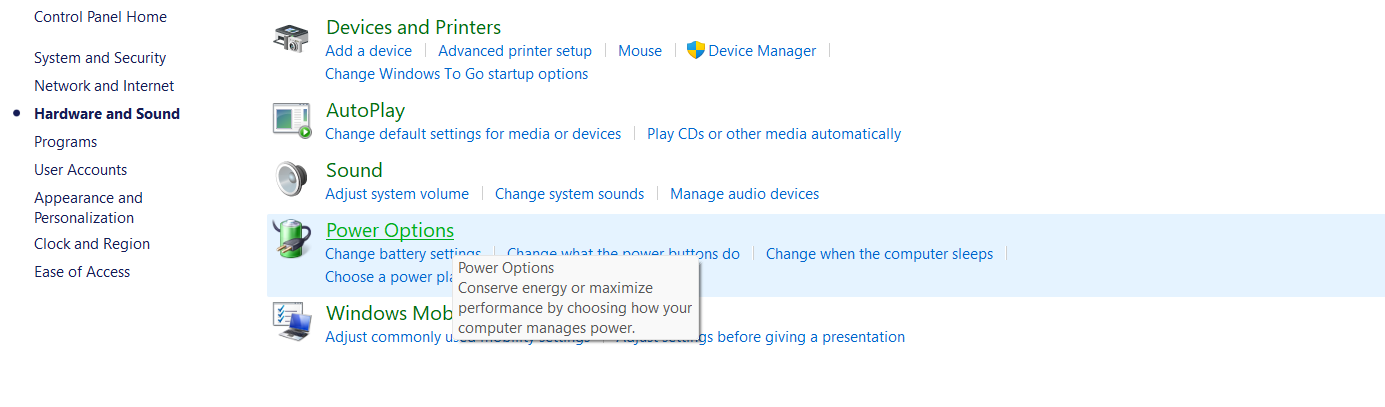Change Windows To Go startup options
The height and width of the screenshot is (407, 1385).
(456, 74)
